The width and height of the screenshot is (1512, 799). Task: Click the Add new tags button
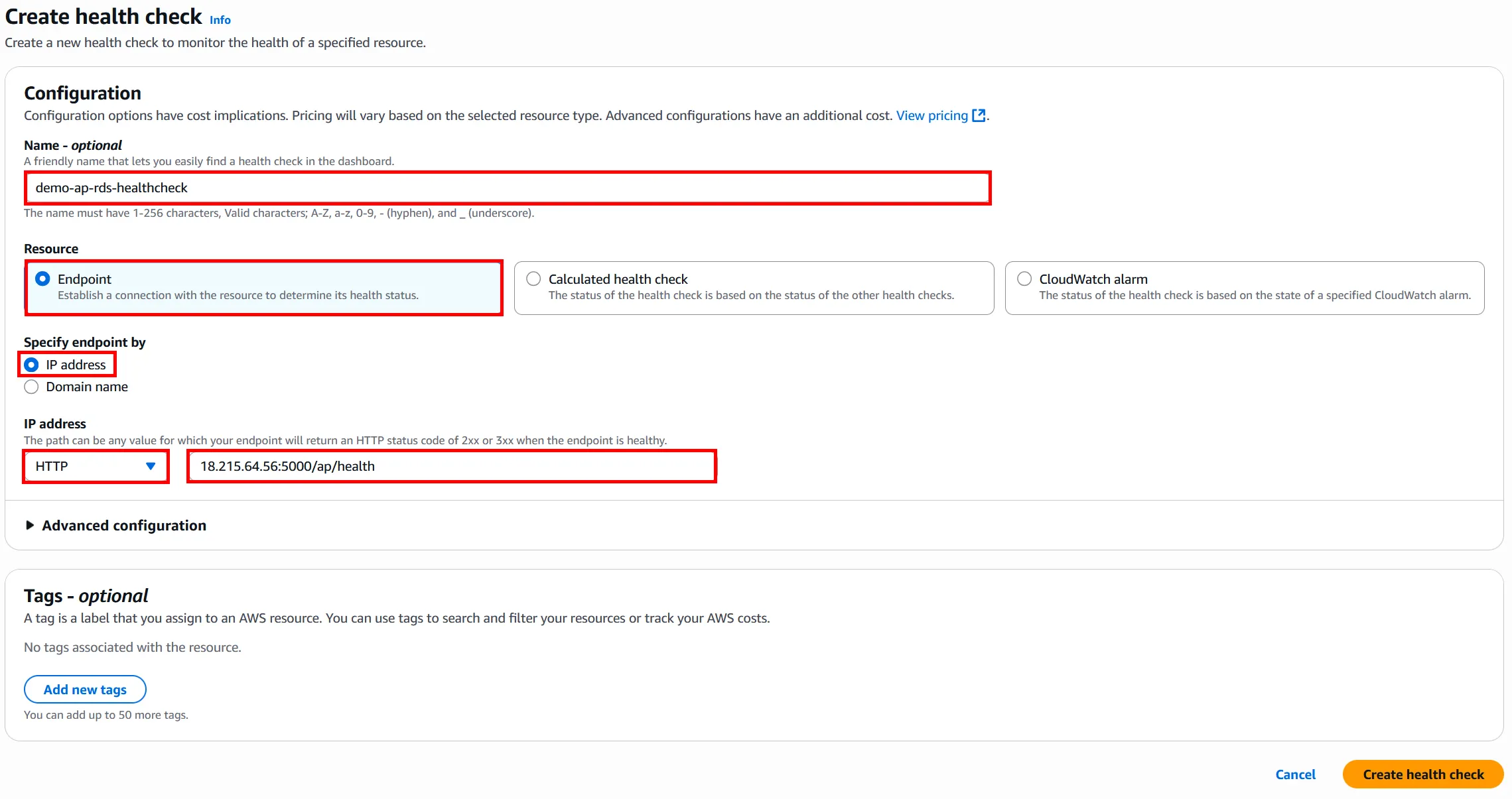tap(85, 690)
